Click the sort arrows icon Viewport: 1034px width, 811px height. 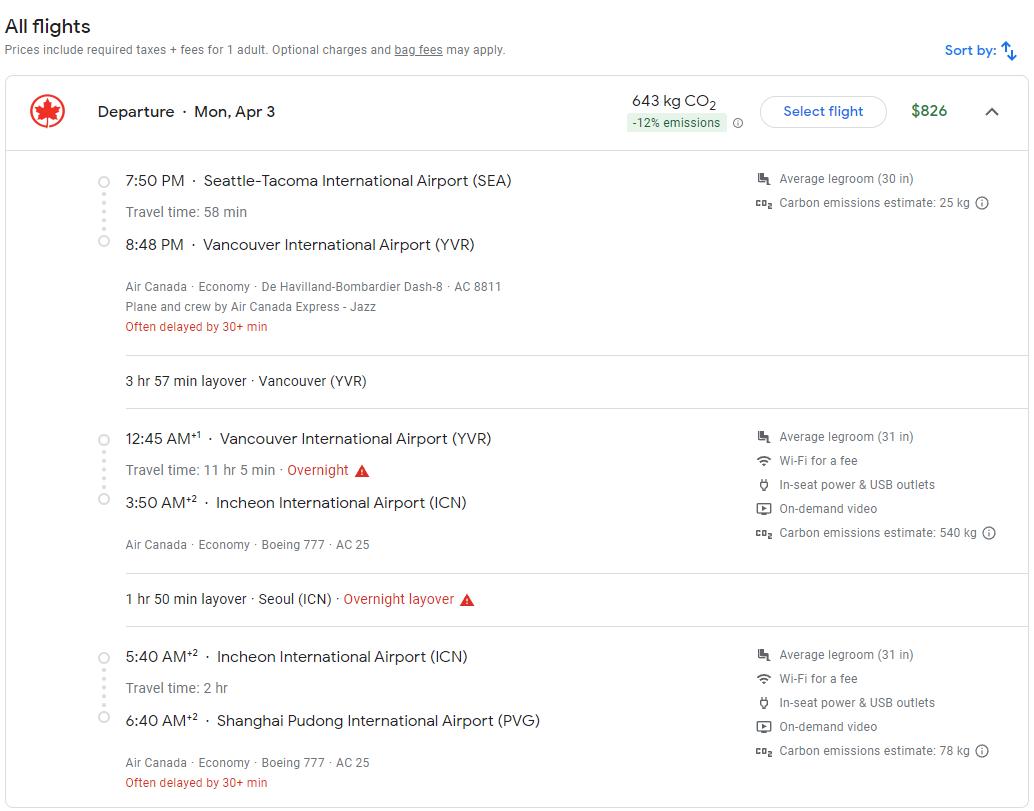coord(1009,50)
